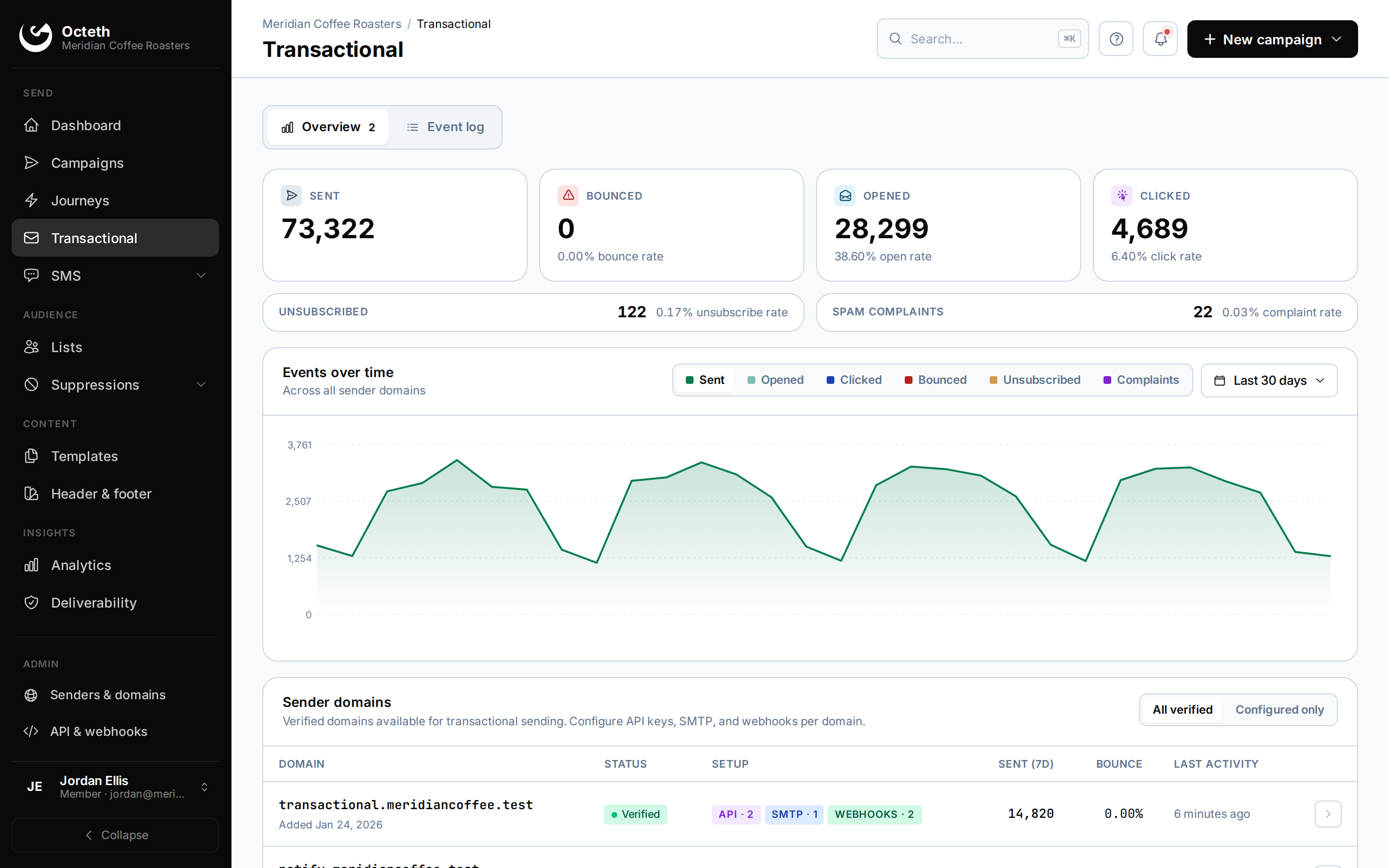Open the New campaign dropdown
1389x868 pixels.
1272,39
